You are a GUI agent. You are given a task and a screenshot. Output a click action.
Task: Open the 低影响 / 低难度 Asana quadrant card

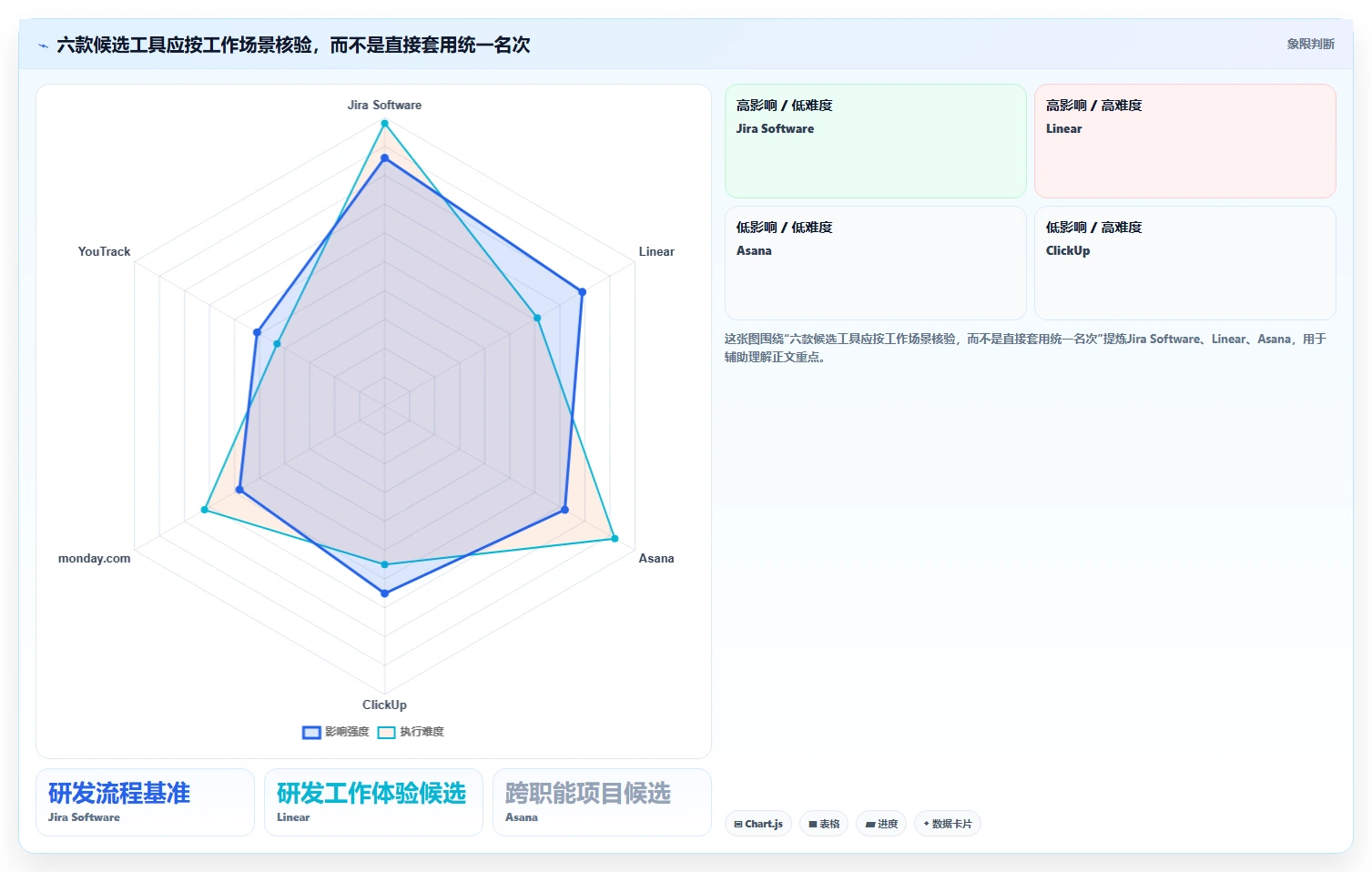coord(875,263)
